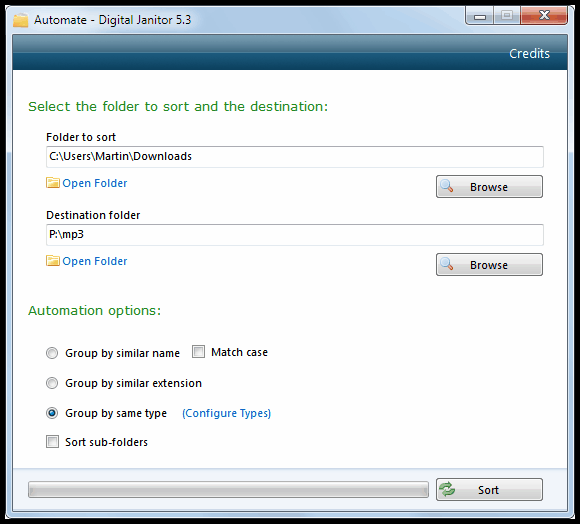Click the magnifier icon on the Destination folder Browse button
This screenshot has height=524, width=580.
(x=447, y=264)
